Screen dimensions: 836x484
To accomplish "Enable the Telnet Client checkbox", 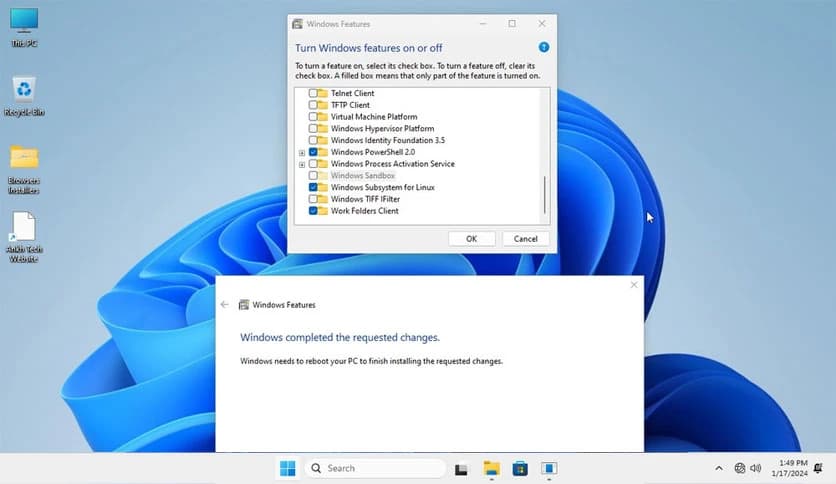I will pyautogui.click(x=313, y=93).
